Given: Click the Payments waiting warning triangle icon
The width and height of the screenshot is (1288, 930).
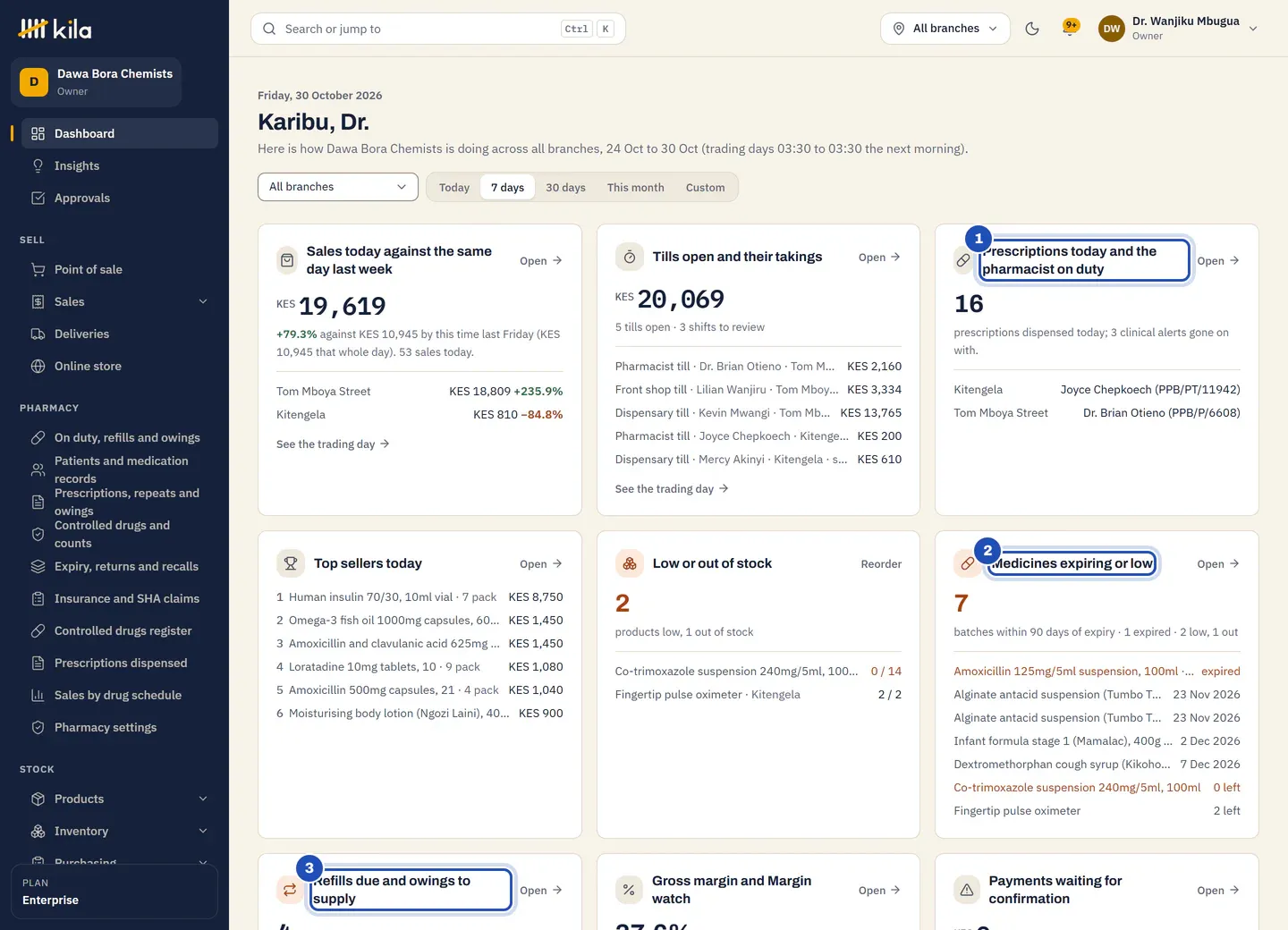Looking at the screenshot, I should point(967,890).
